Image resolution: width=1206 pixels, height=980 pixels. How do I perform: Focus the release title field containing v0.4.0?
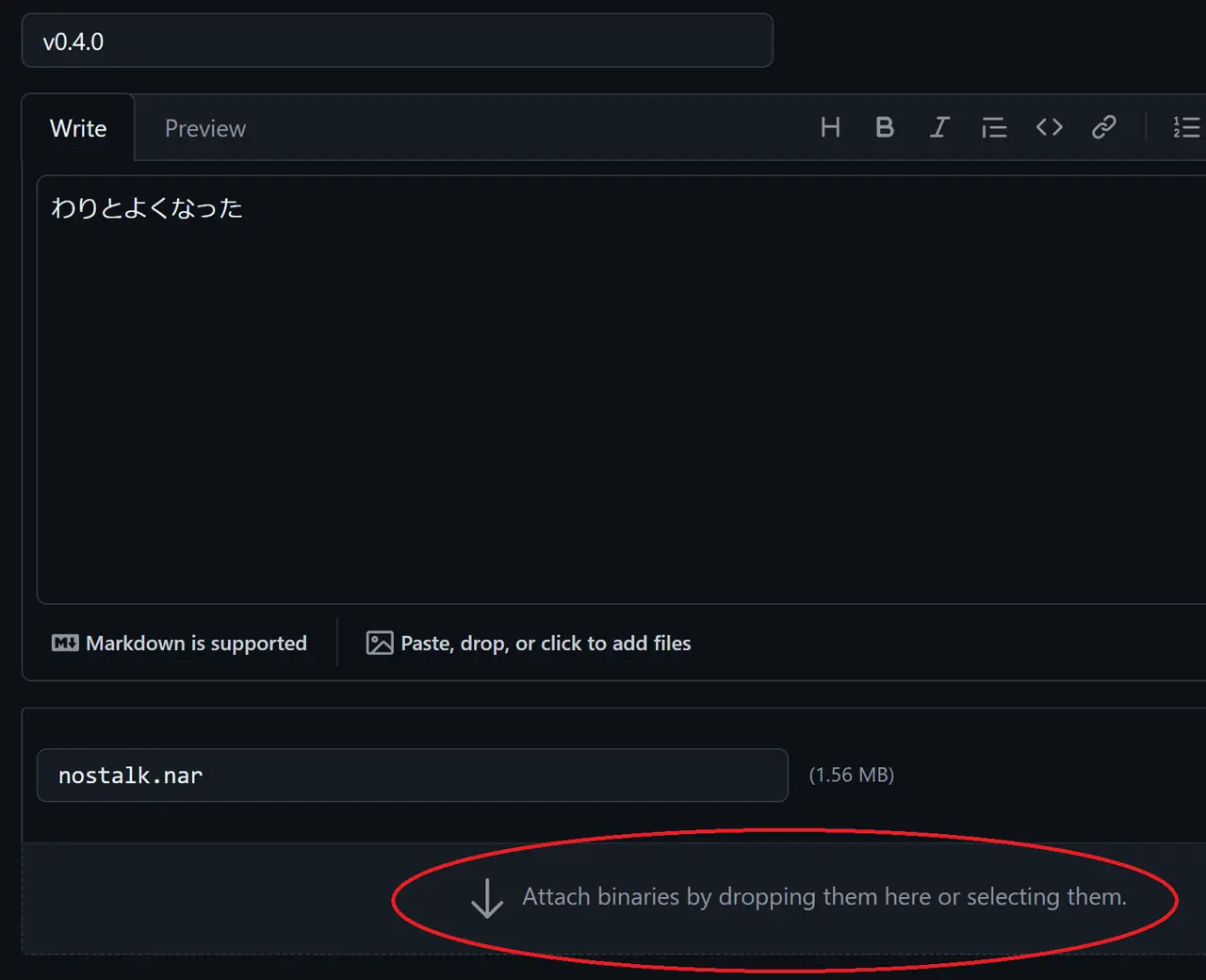(x=397, y=41)
